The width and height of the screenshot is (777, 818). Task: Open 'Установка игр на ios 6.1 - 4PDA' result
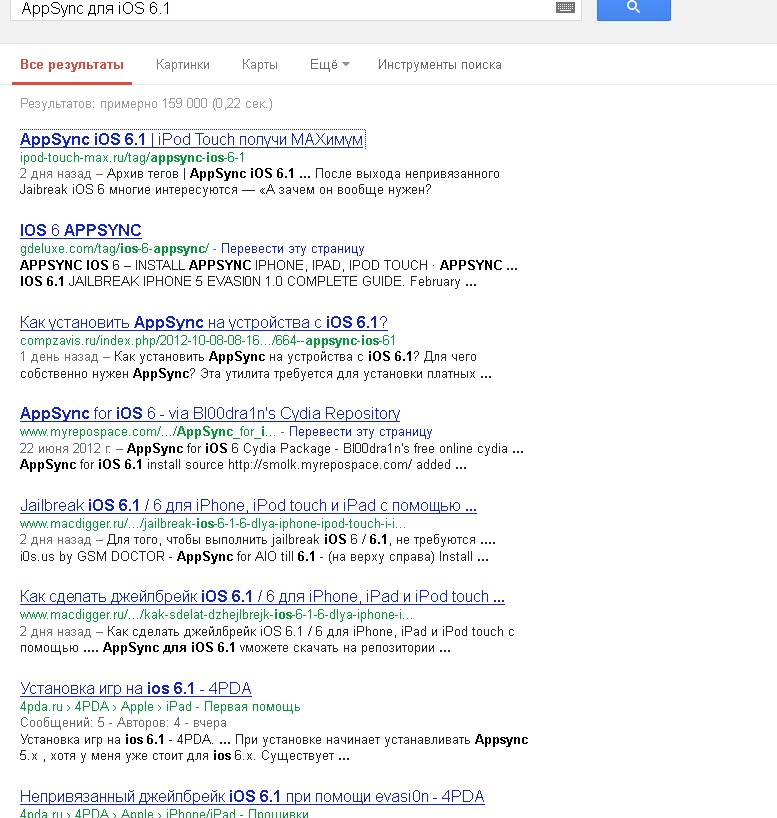[136, 688]
